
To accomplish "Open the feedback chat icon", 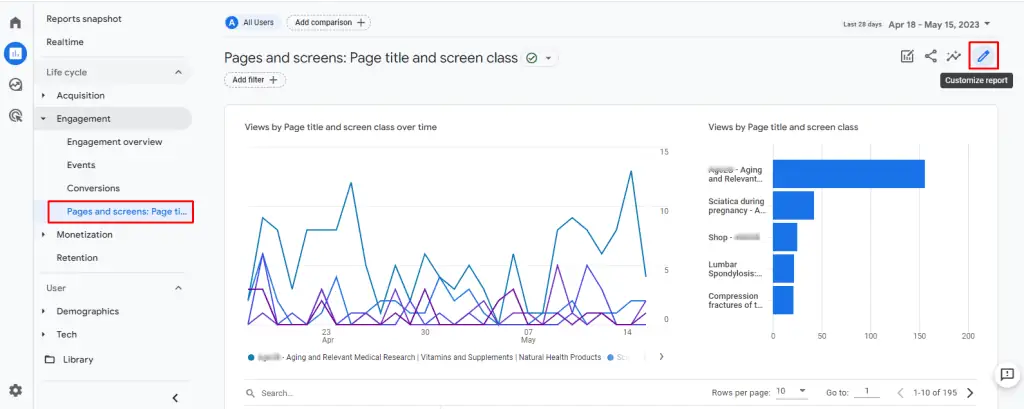I will [x=1007, y=374].
